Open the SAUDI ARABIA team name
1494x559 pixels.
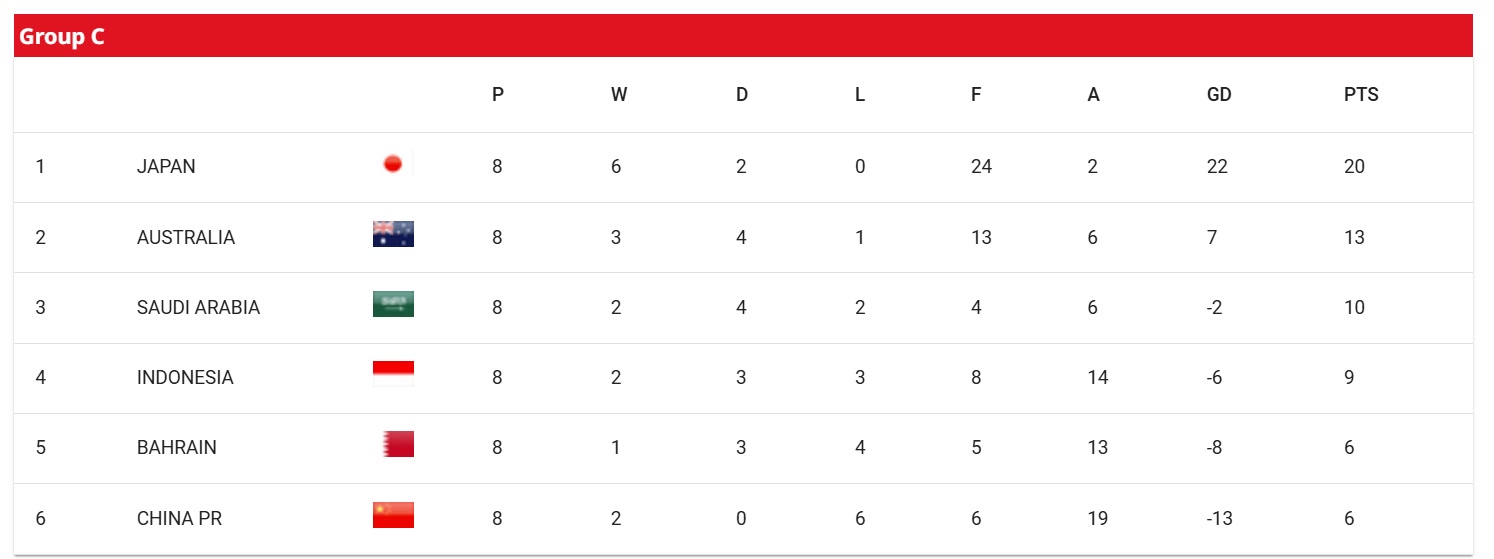tap(198, 307)
